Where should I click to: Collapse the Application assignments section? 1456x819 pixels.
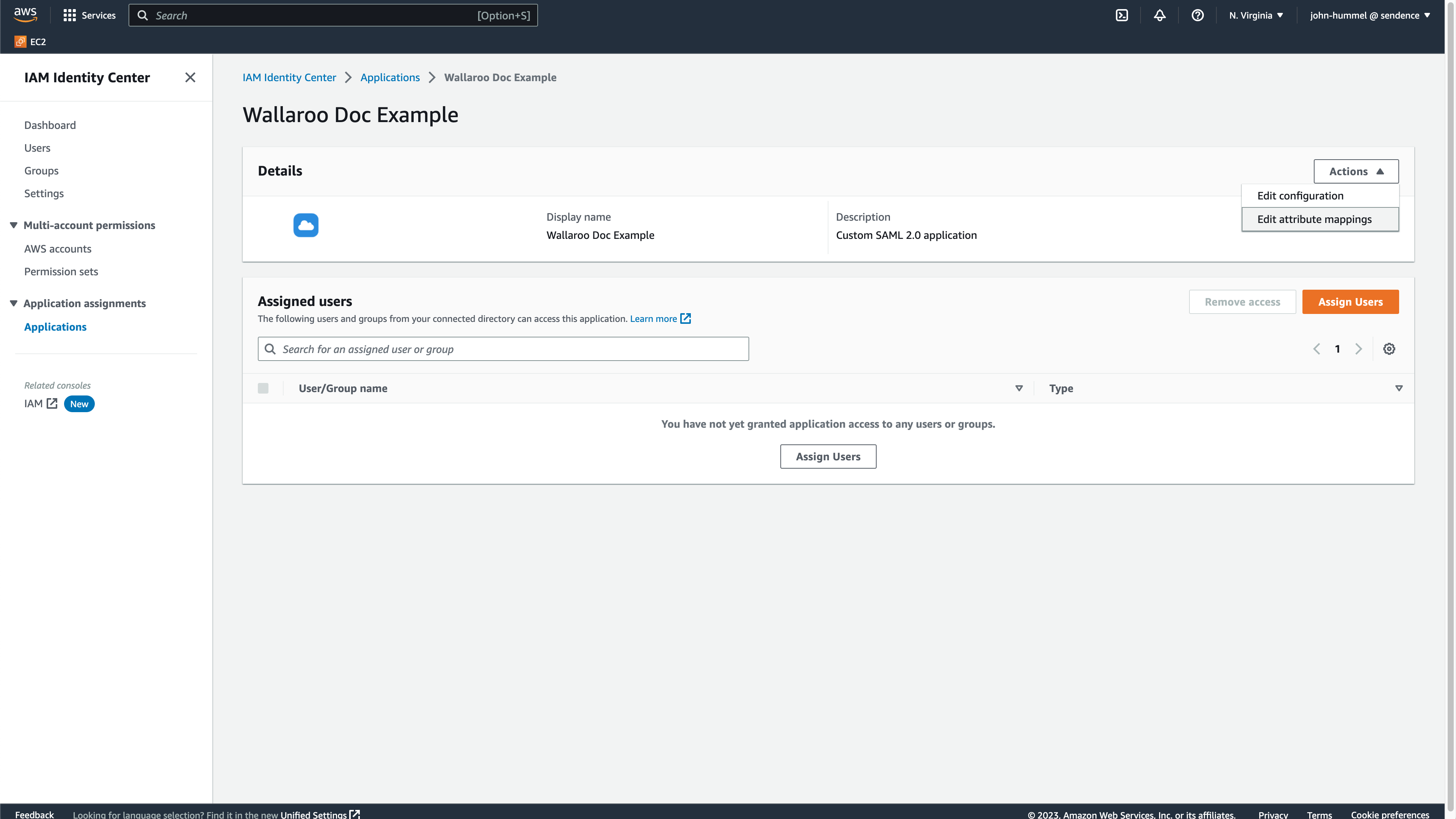pyautogui.click(x=14, y=303)
